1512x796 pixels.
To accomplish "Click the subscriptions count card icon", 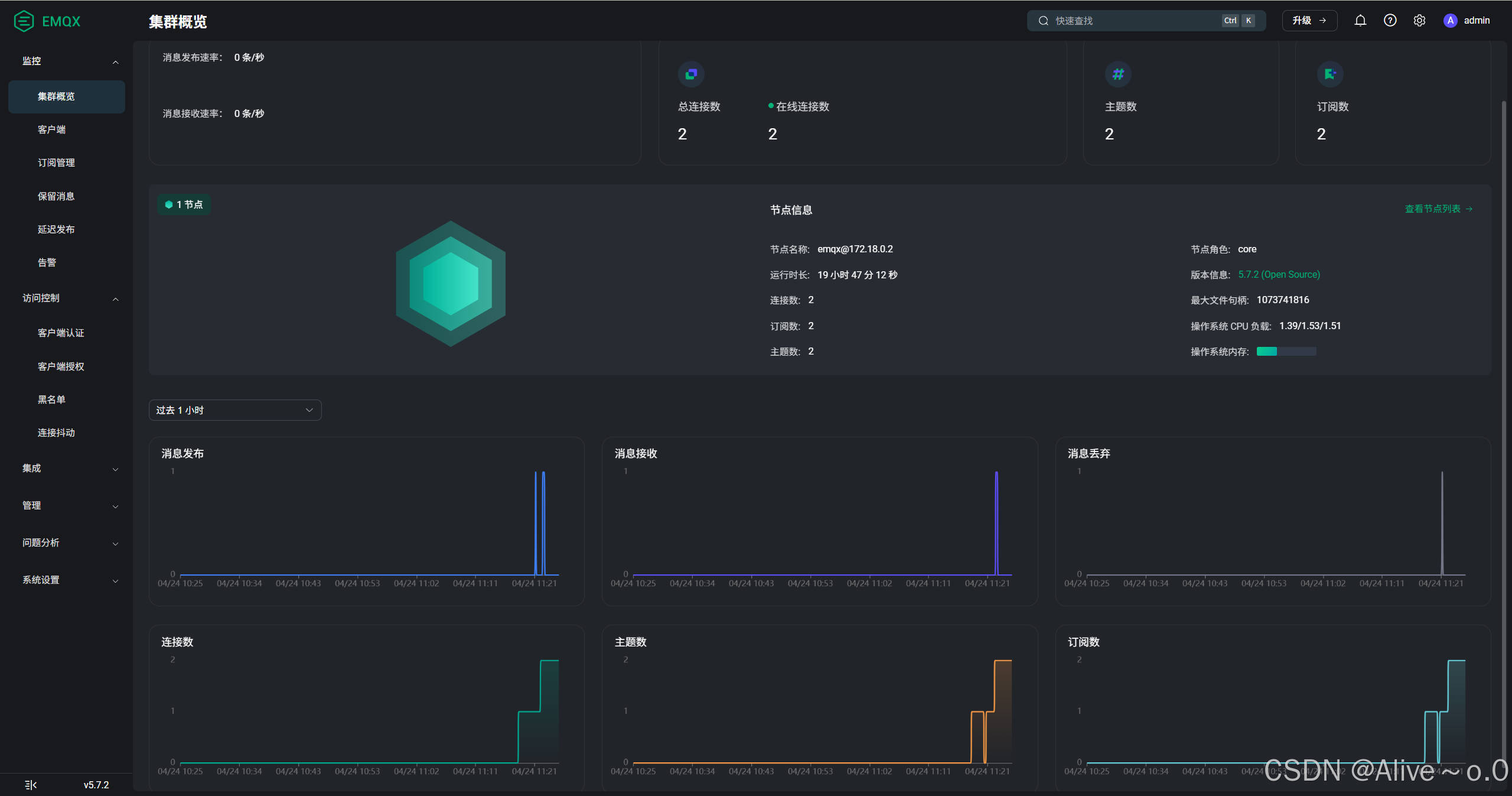I will pyautogui.click(x=1330, y=74).
